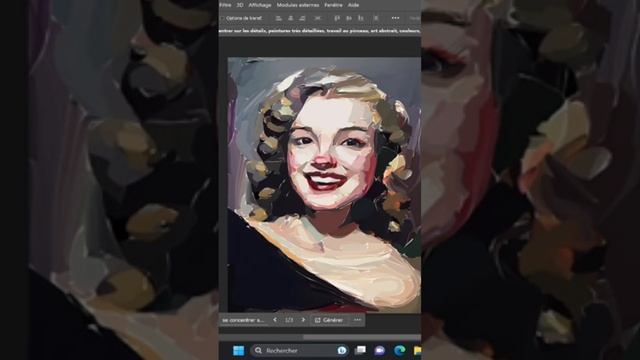Show previous generated variation

tap(275, 320)
